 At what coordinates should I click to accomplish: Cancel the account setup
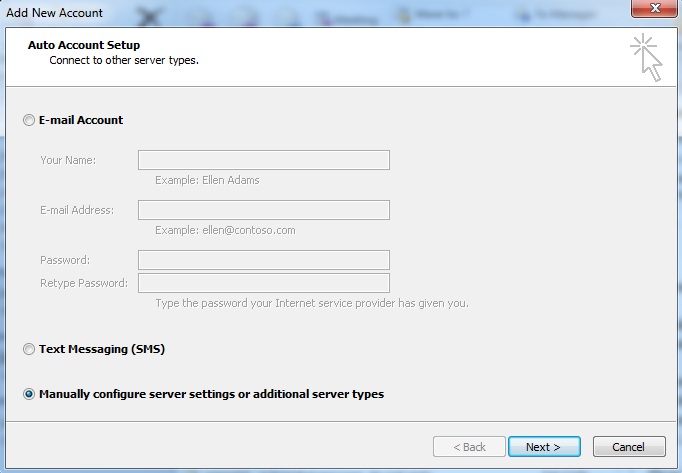[629, 447]
